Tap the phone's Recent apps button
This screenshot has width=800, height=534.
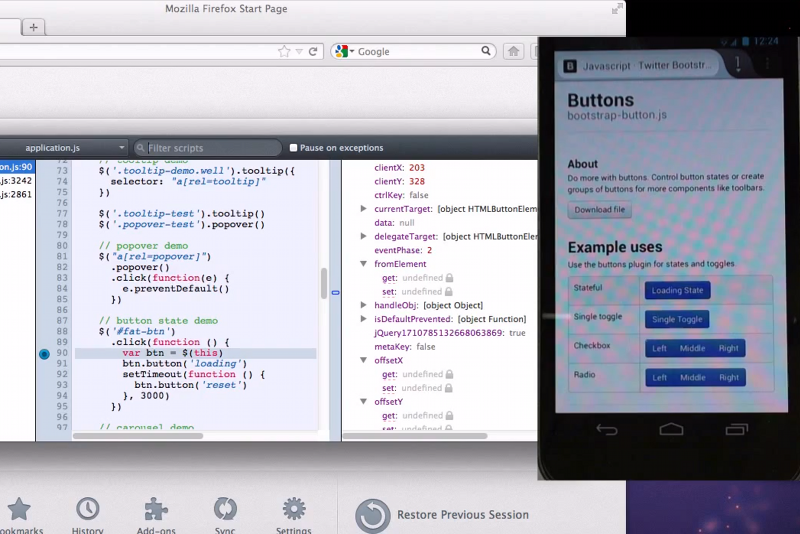pos(736,429)
